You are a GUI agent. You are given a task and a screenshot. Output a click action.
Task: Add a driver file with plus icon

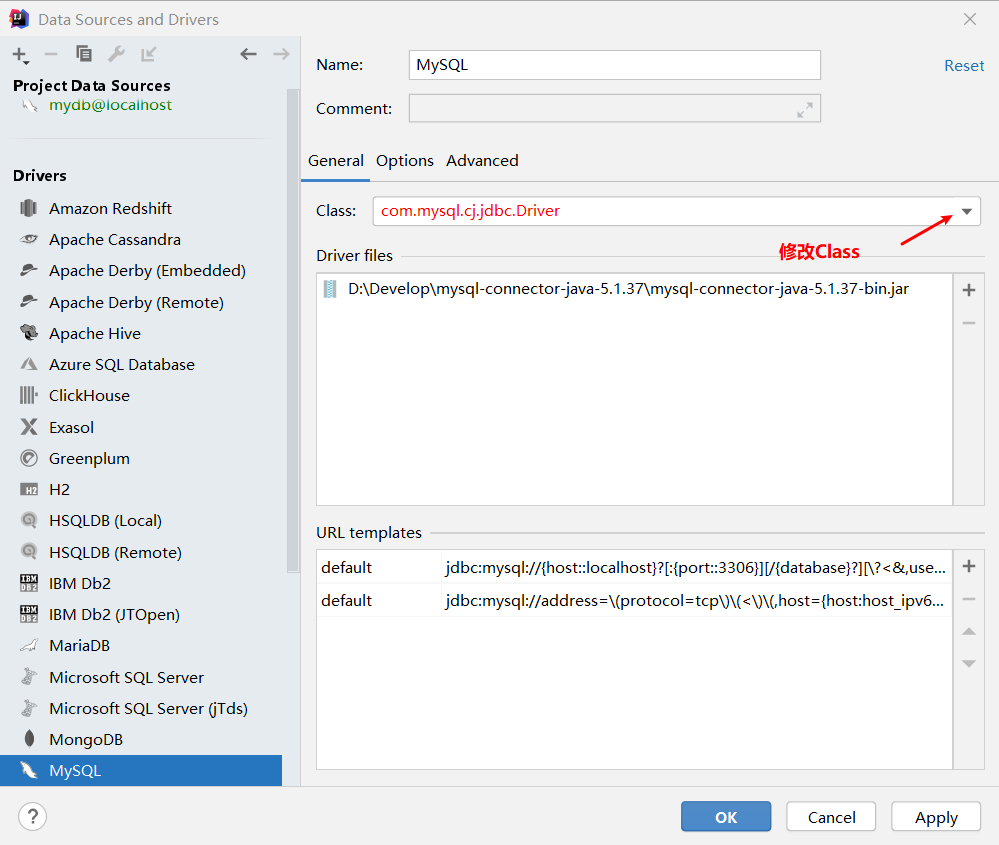pos(968,291)
